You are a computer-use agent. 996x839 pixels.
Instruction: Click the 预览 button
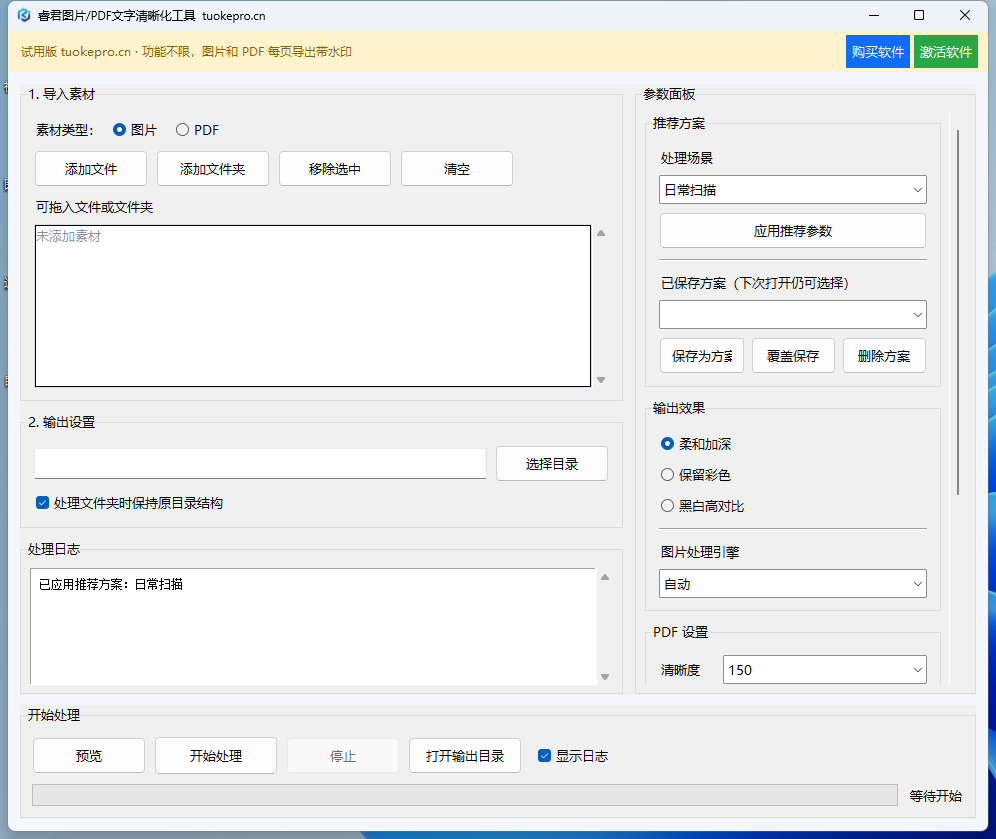(89, 755)
